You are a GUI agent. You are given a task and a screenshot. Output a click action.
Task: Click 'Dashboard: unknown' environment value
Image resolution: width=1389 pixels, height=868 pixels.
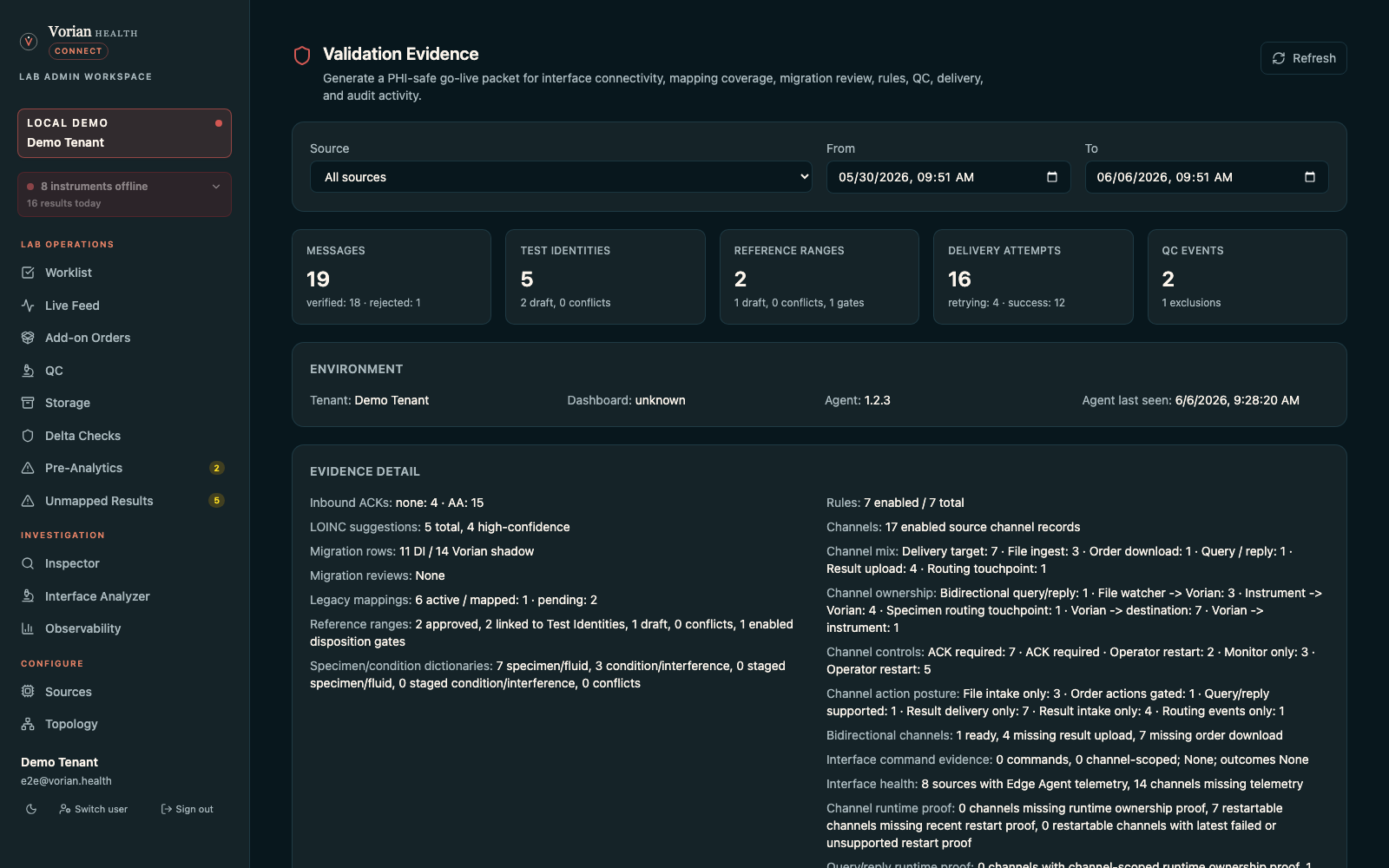626,400
